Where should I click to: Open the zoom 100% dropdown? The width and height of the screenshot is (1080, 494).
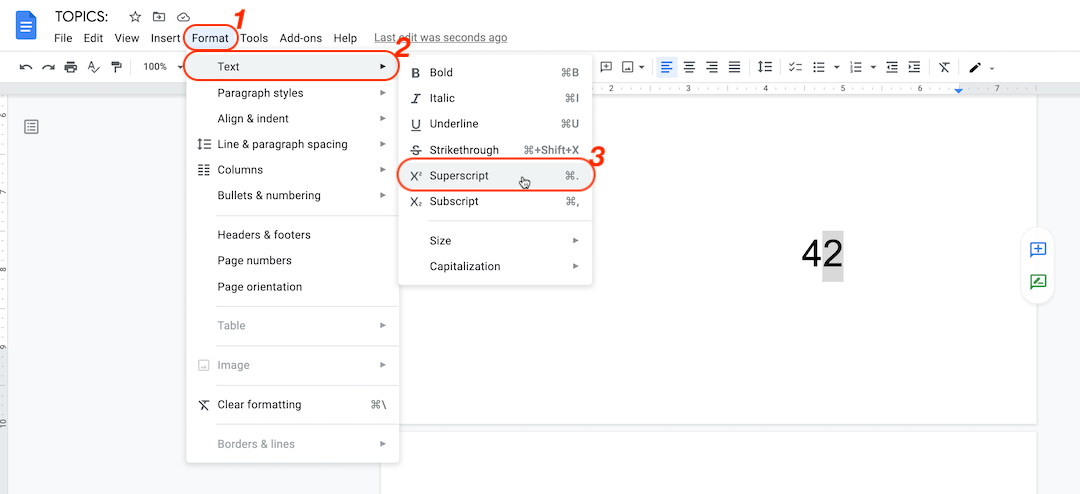pyautogui.click(x=160, y=67)
